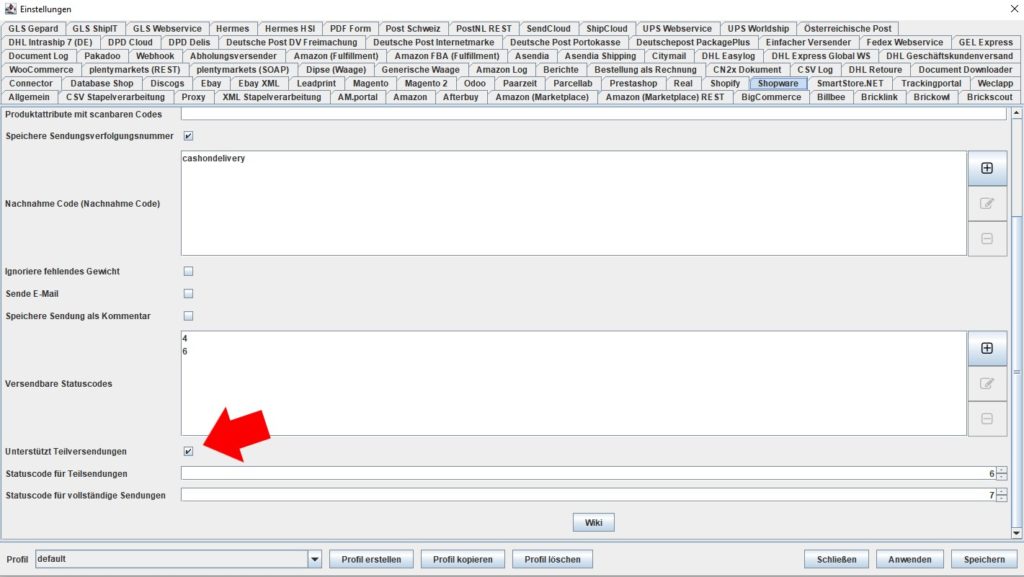Open the ShipCloud tab

(x=607, y=29)
